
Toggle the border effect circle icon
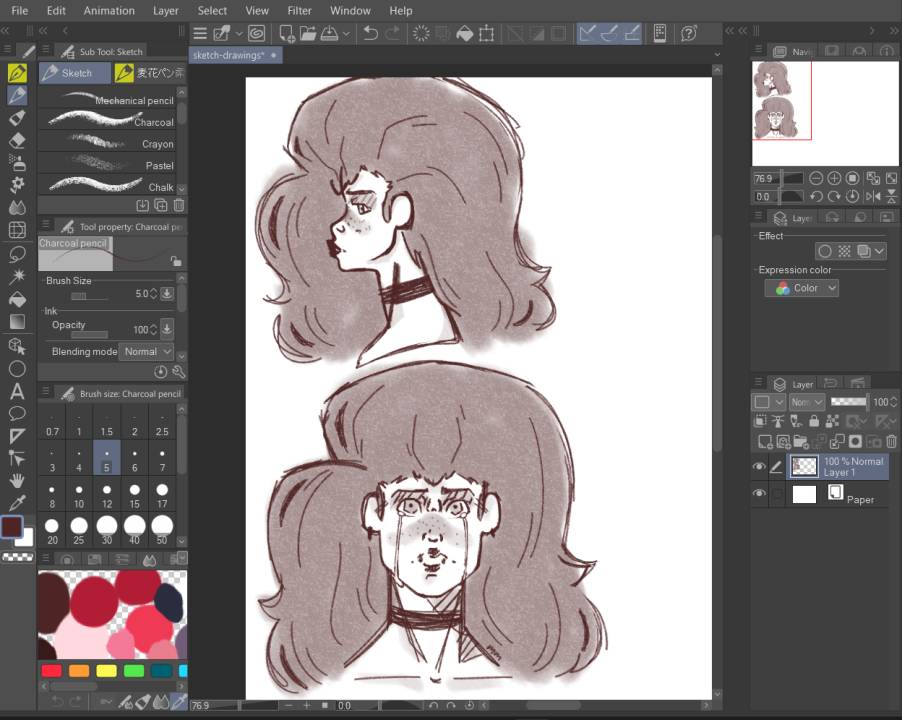coord(825,251)
